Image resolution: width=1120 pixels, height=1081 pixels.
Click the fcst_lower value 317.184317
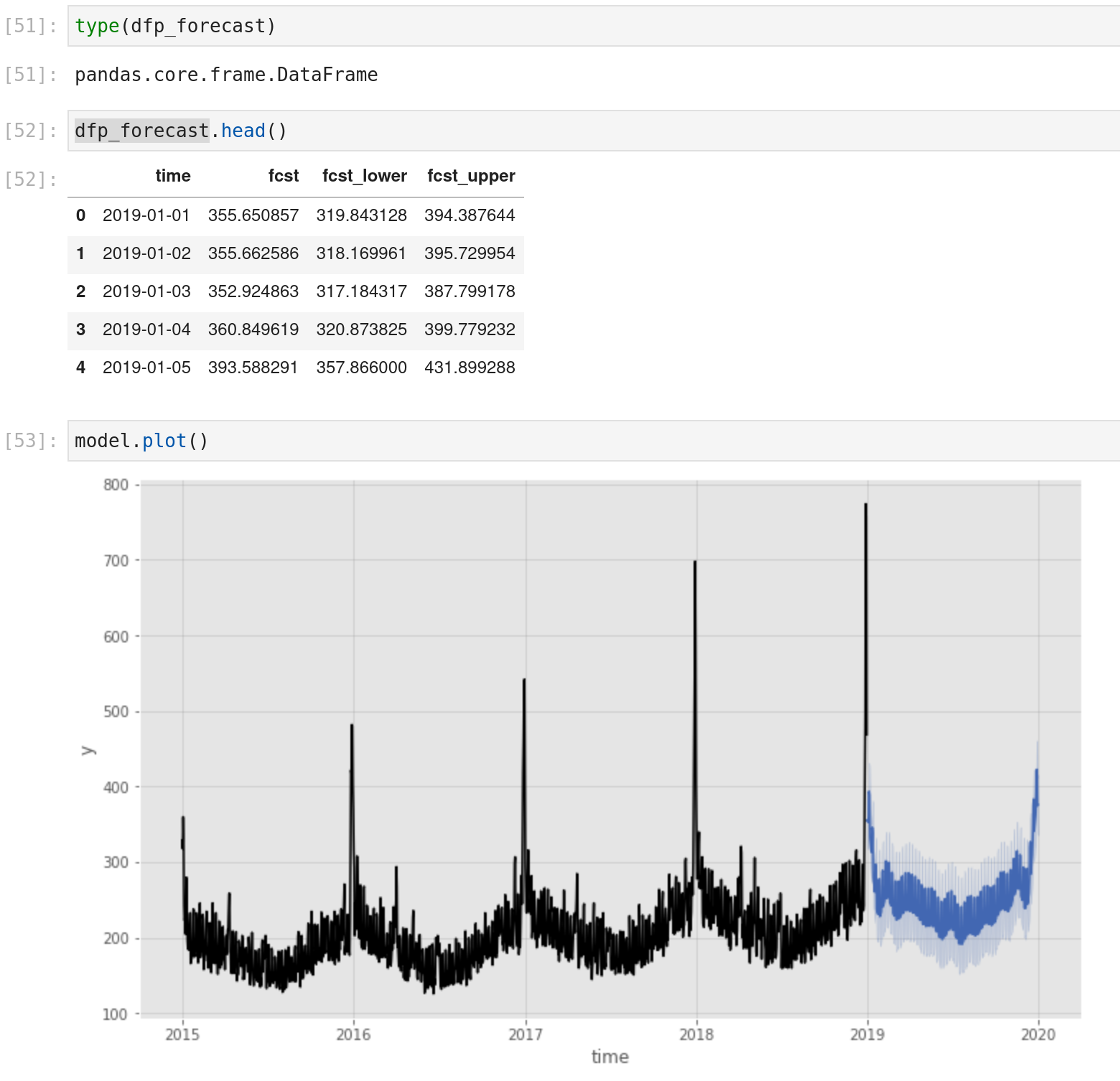(361, 291)
